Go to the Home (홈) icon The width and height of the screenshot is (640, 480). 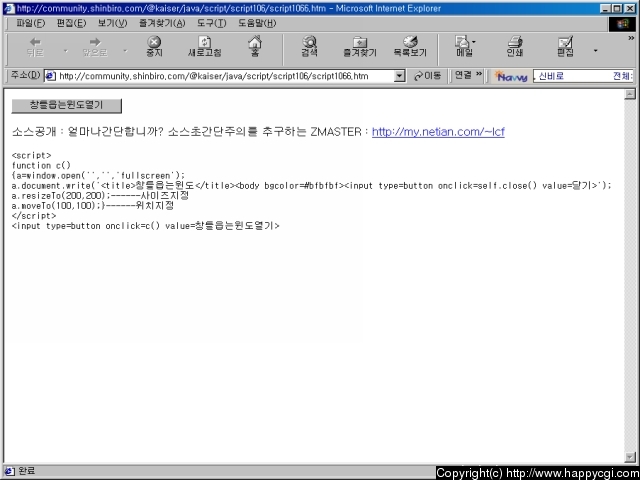[x=255, y=47]
